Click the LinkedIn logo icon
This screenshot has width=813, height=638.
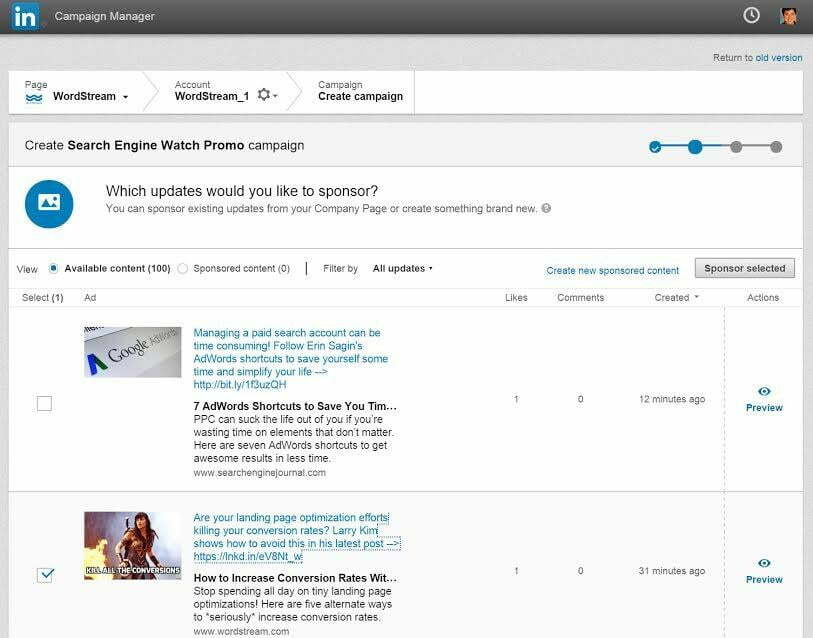tap(27, 16)
